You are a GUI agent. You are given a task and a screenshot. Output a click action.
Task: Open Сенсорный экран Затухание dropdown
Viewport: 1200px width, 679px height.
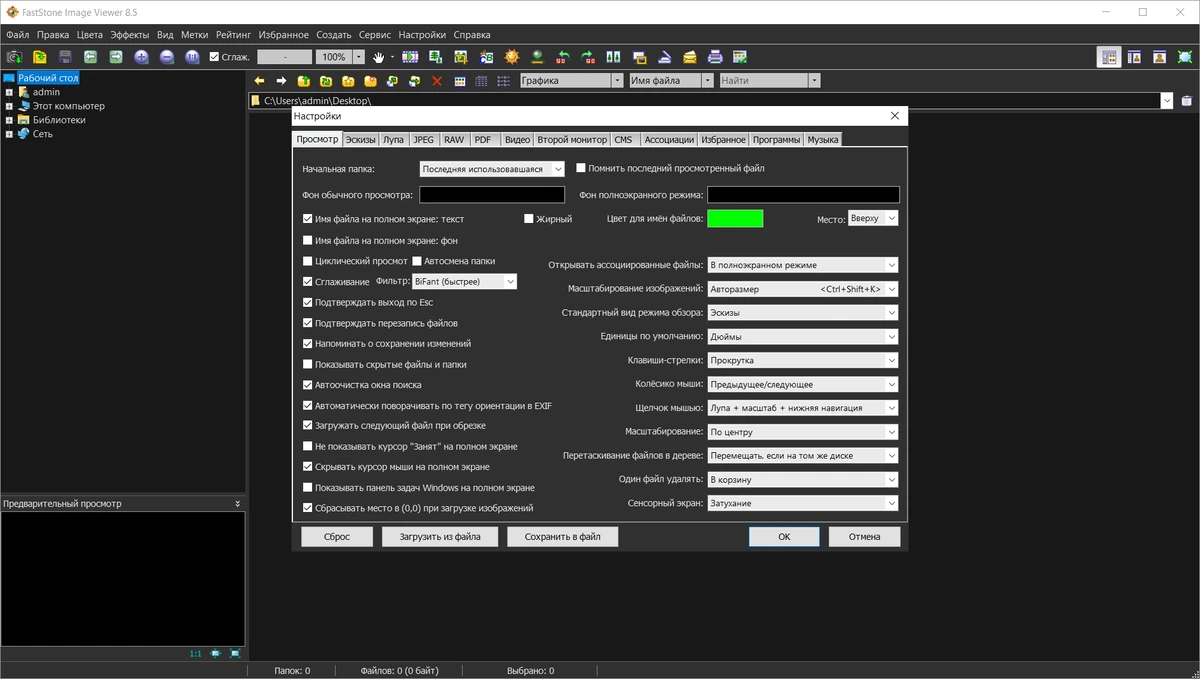click(x=803, y=503)
